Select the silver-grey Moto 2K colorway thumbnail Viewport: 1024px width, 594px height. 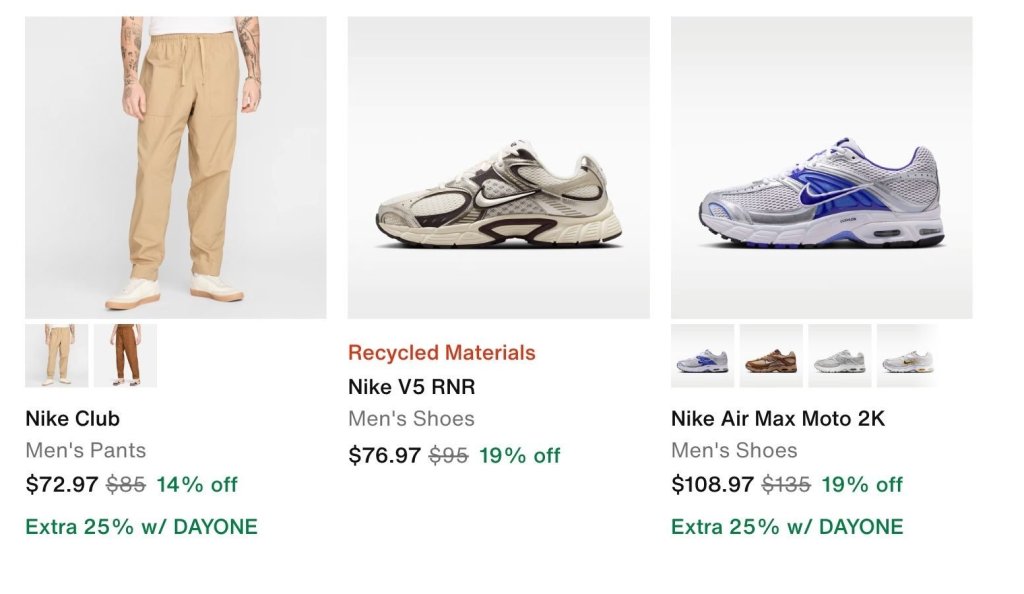click(x=840, y=356)
